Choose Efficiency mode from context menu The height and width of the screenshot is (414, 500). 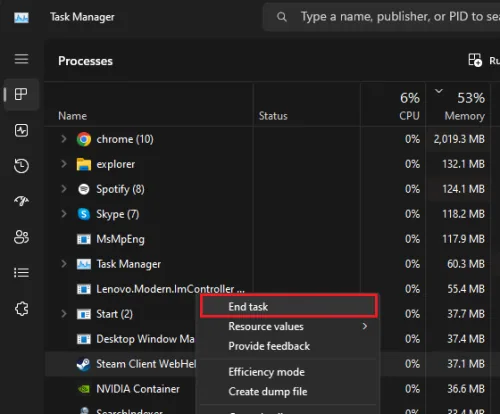click(289, 372)
